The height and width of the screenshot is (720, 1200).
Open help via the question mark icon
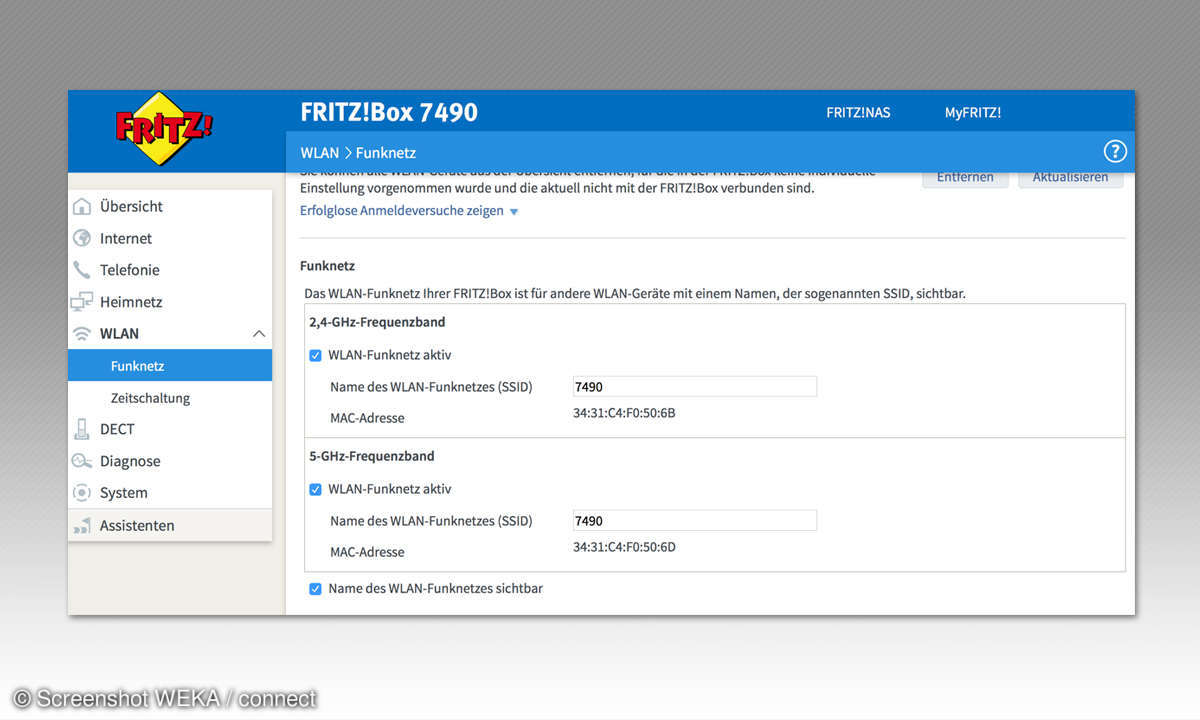1115,152
